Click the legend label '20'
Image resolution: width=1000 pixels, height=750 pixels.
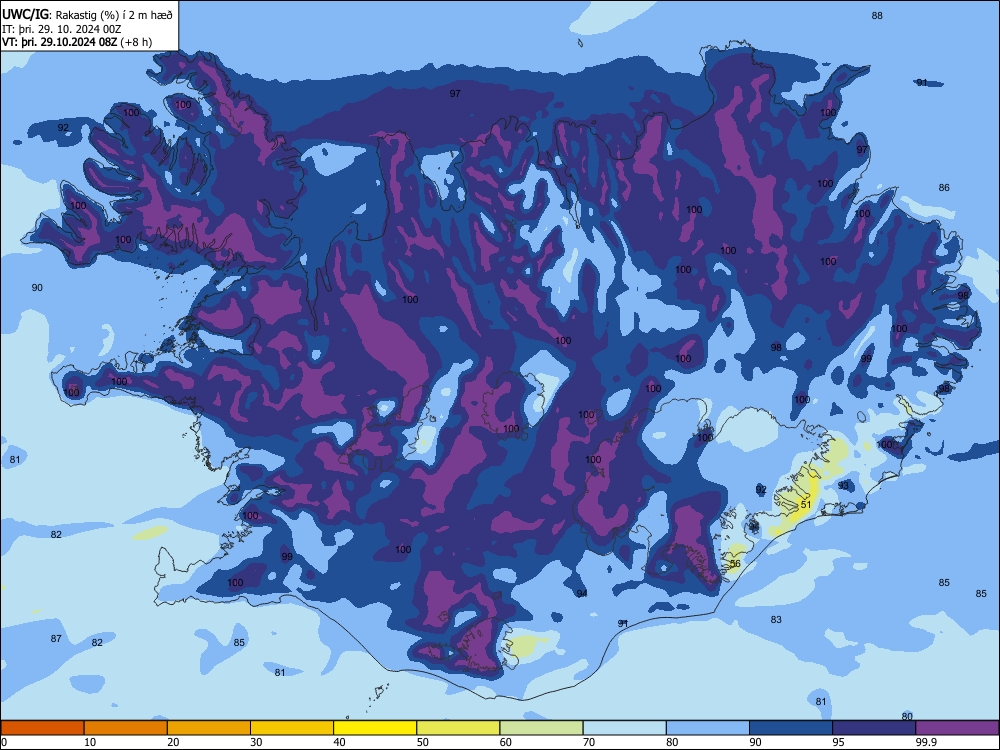[x=173, y=742]
